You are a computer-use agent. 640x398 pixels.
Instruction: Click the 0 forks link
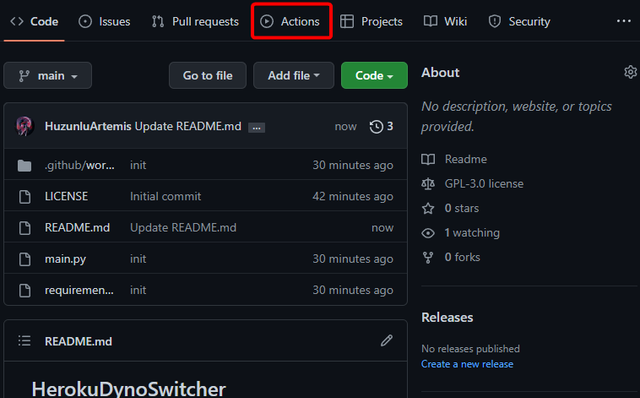click(462, 257)
